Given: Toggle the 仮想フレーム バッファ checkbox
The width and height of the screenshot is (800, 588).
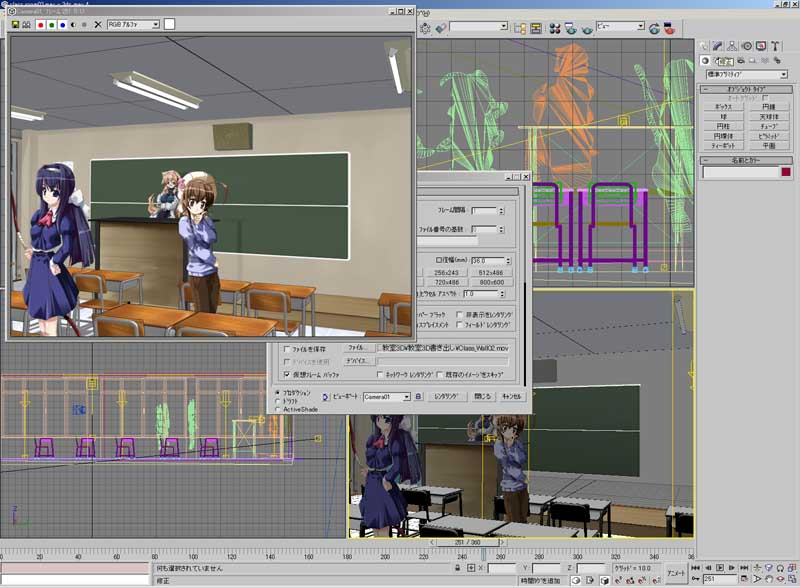Looking at the screenshot, I should tap(287, 375).
